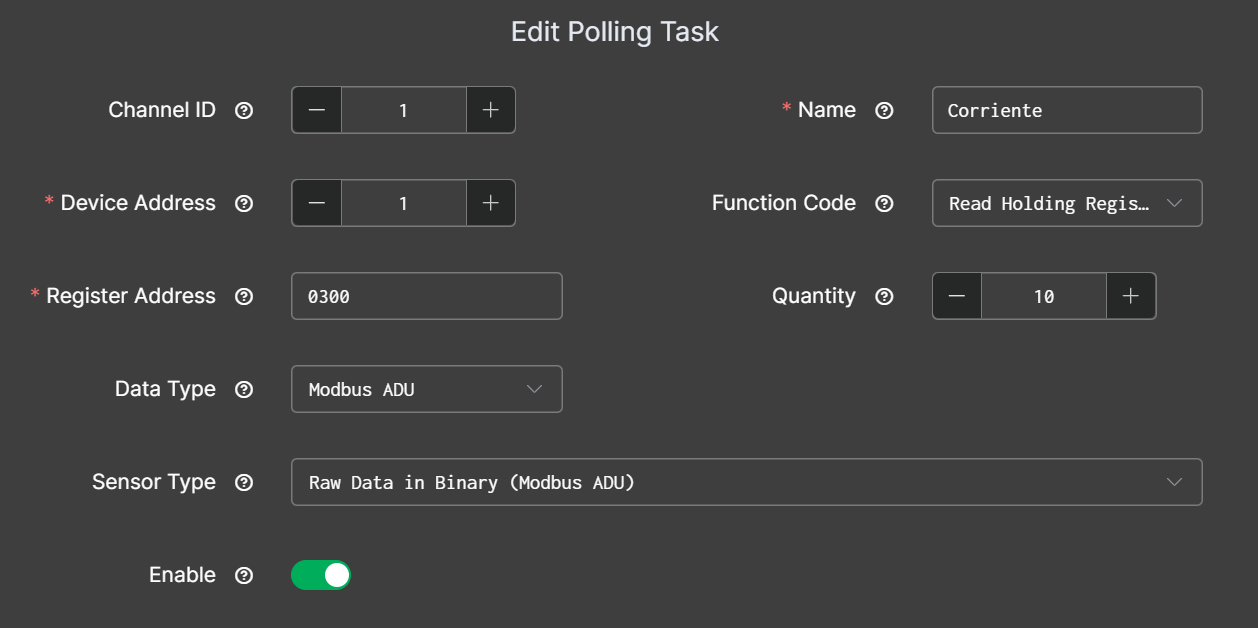The height and width of the screenshot is (628, 1258).
Task: Decrease the Channel ID with minus button
Action: [317, 110]
